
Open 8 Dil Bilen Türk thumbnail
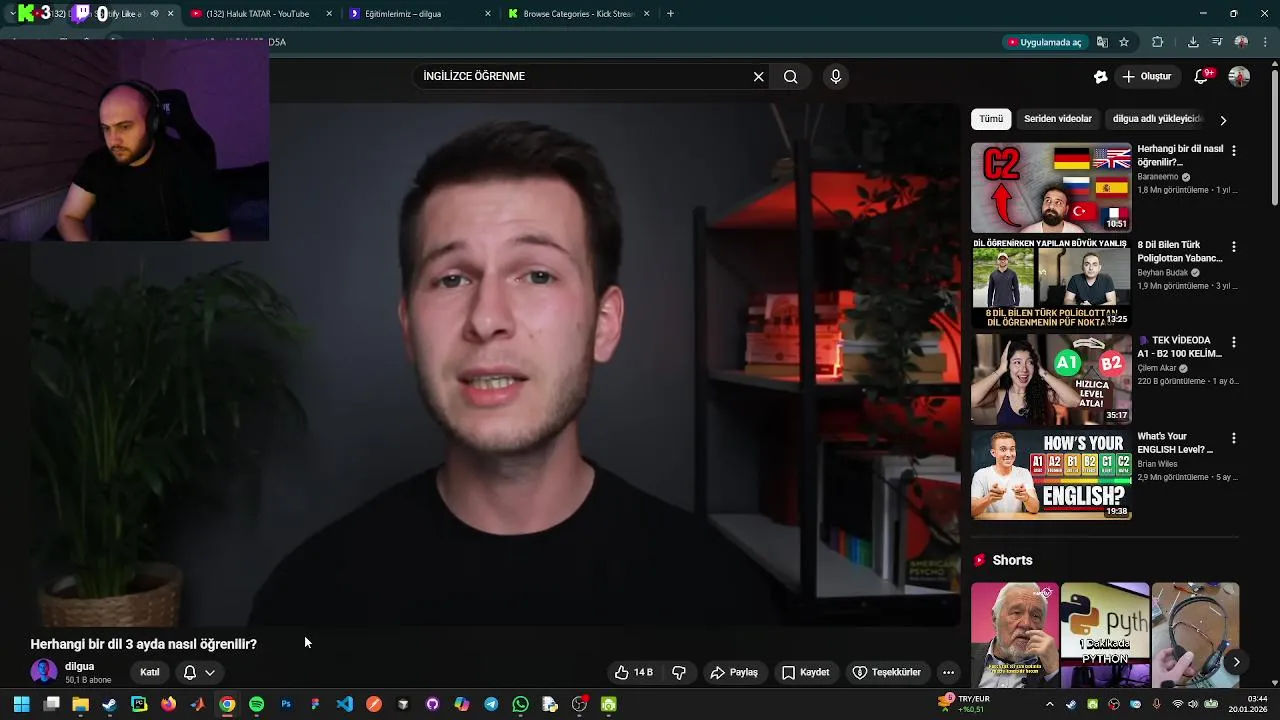coord(1051,284)
